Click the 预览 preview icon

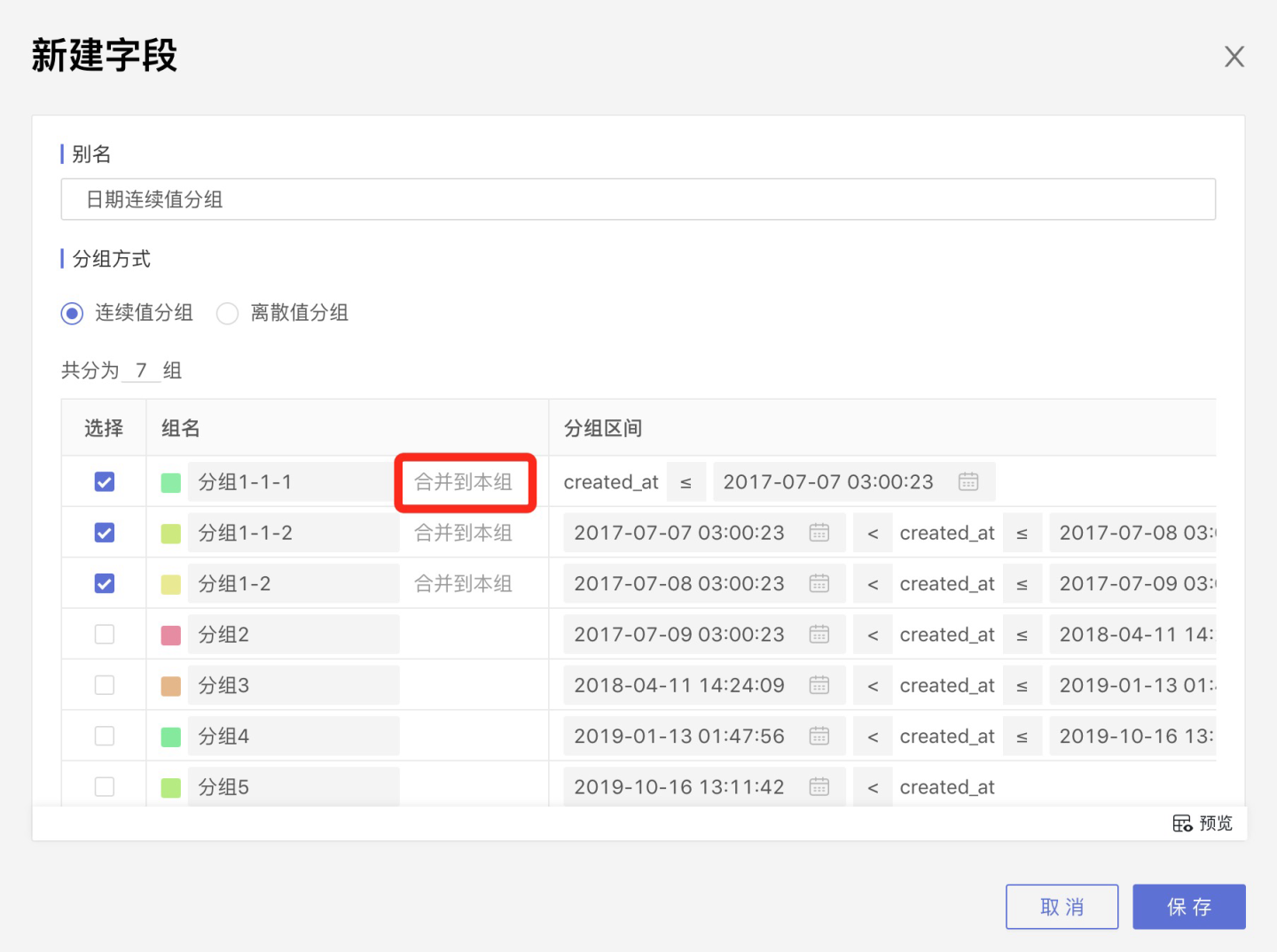(x=1182, y=823)
